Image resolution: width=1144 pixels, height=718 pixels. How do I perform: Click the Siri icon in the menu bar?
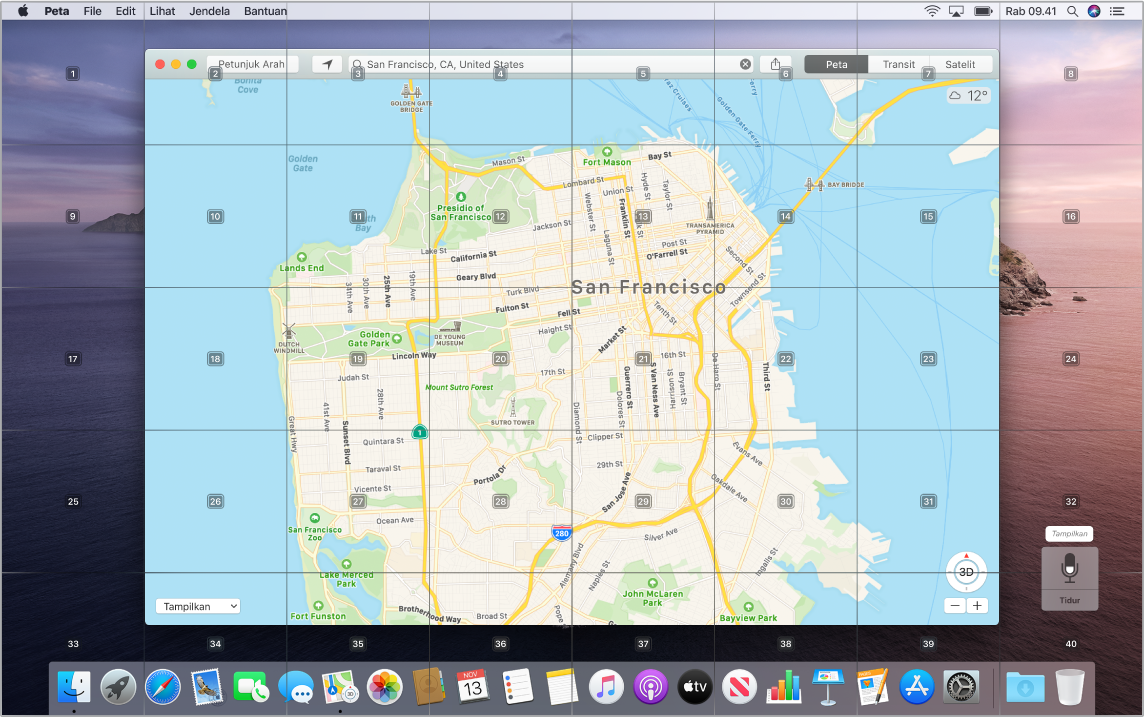tap(1094, 11)
